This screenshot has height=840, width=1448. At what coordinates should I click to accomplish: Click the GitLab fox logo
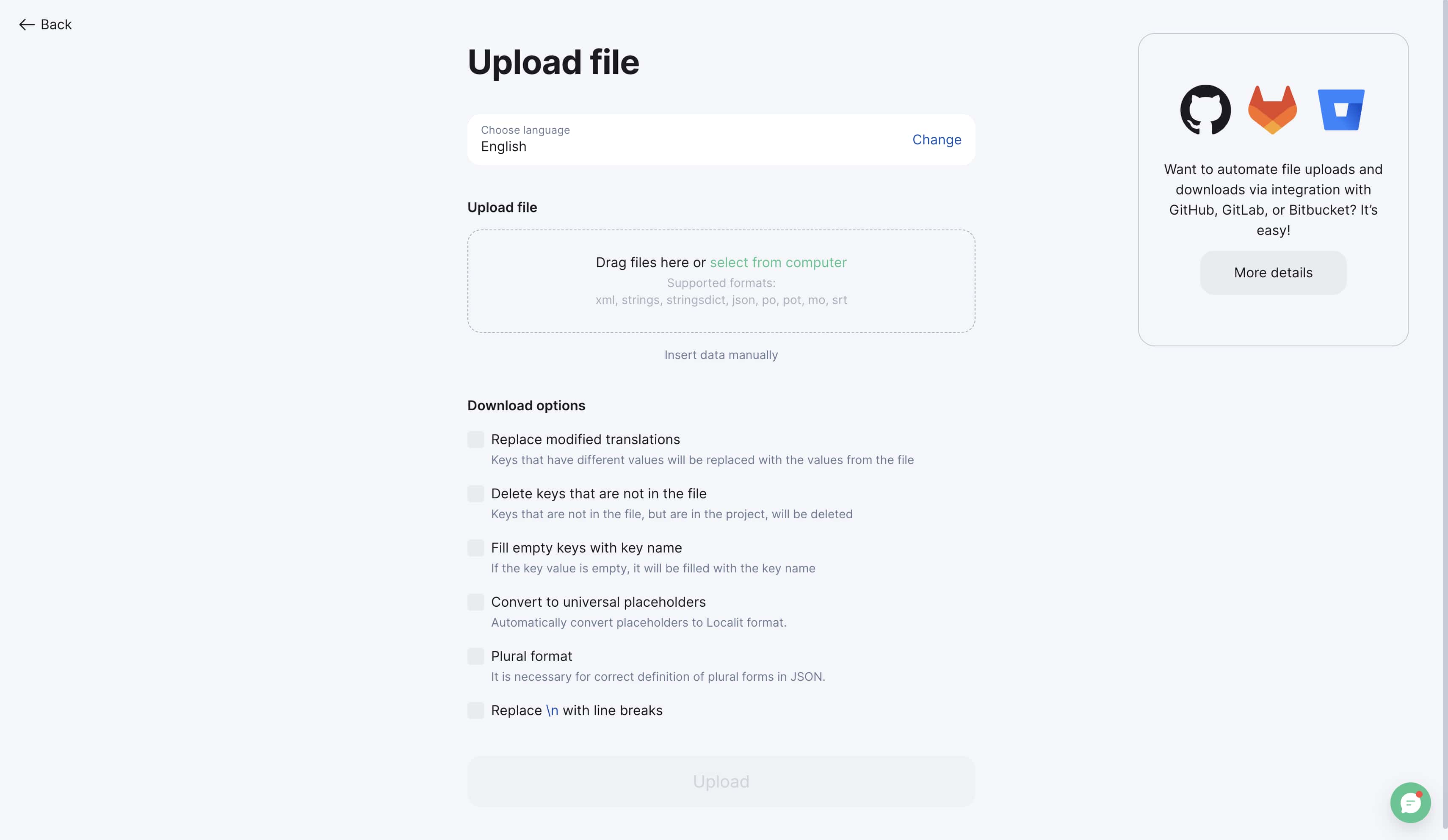[x=1272, y=110]
